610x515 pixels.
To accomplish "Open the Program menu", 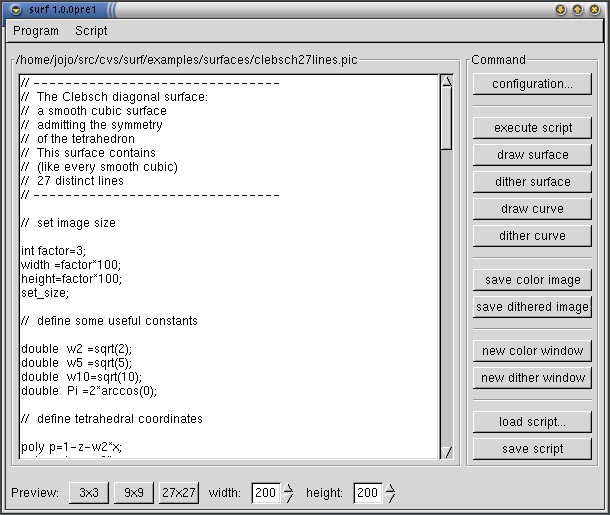I will pos(36,31).
